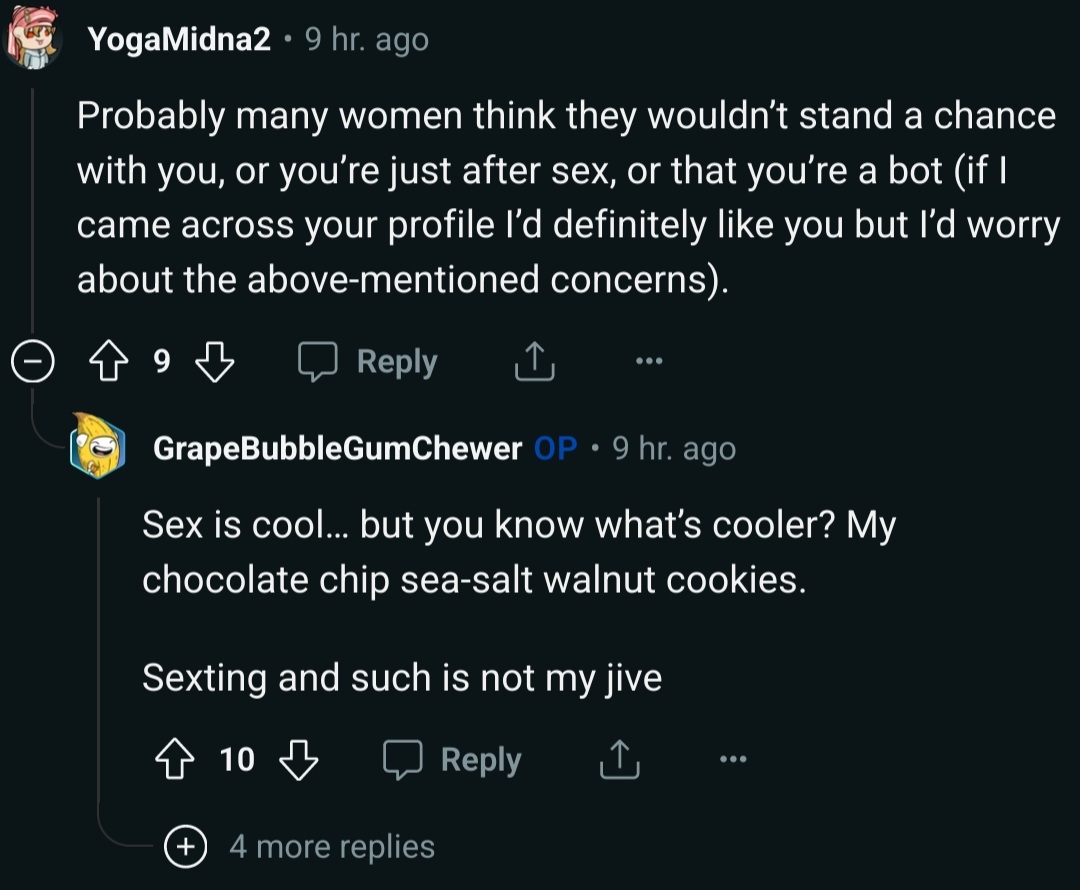Click the '4 more replies' text

332,846
